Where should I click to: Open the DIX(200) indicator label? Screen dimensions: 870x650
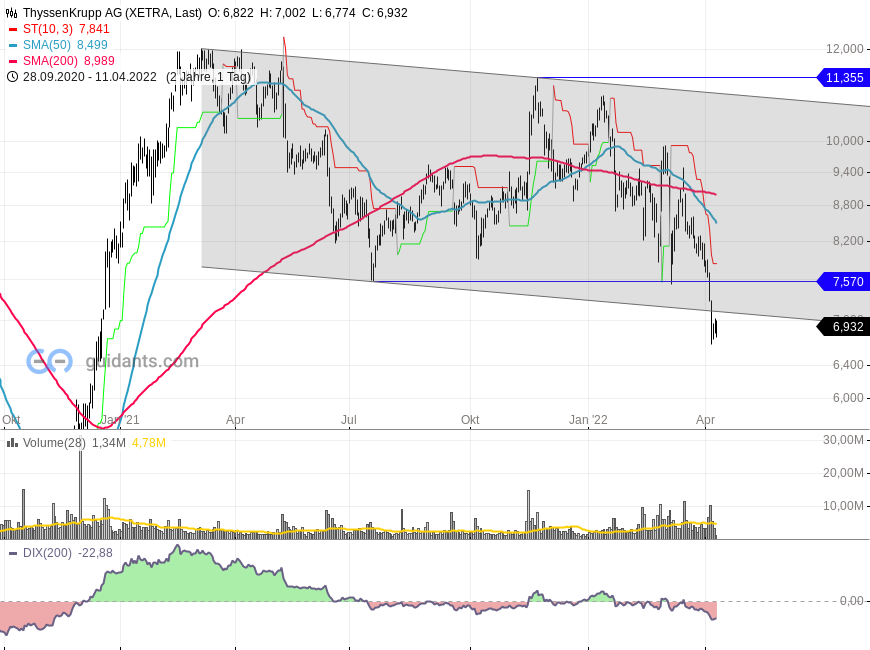pos(47,553)
